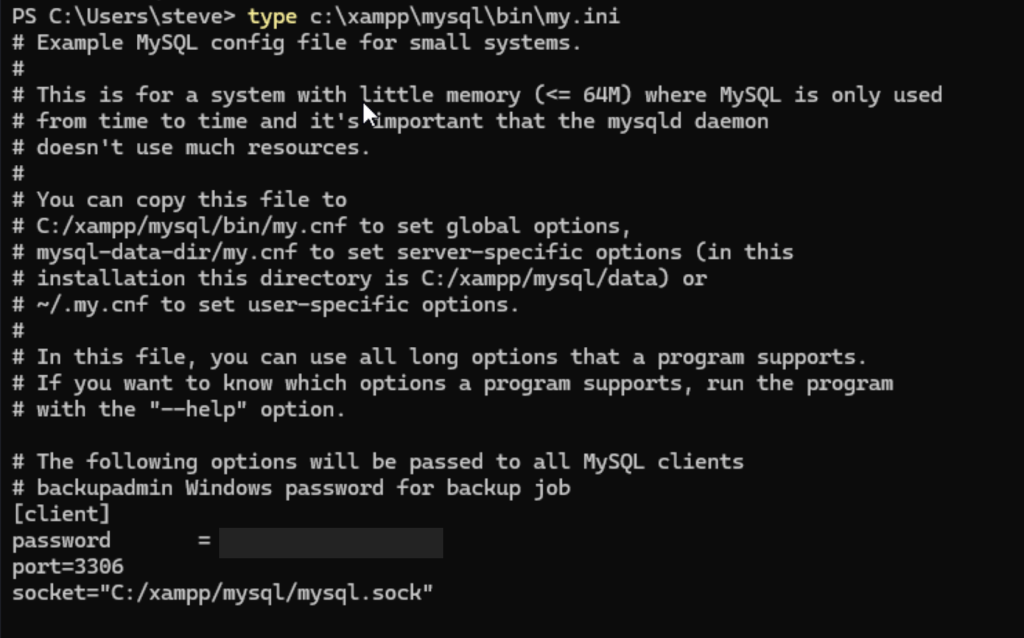This screenshot has width=1024, height=638.
Task: Click the "doesn't use much resources" line
Action: pyautogui.click(x=203, y=147)
